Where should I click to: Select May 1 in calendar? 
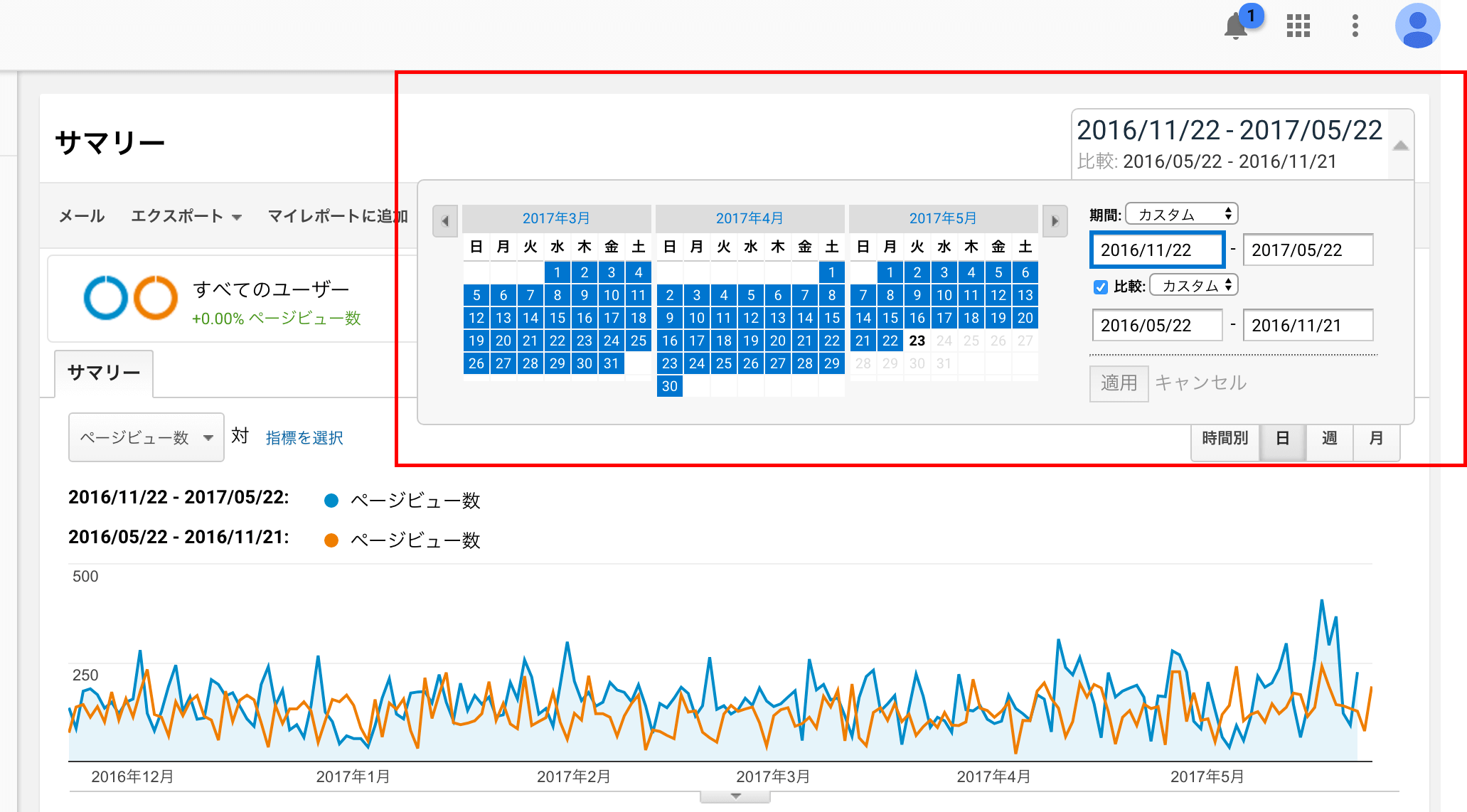click(890, 272)
